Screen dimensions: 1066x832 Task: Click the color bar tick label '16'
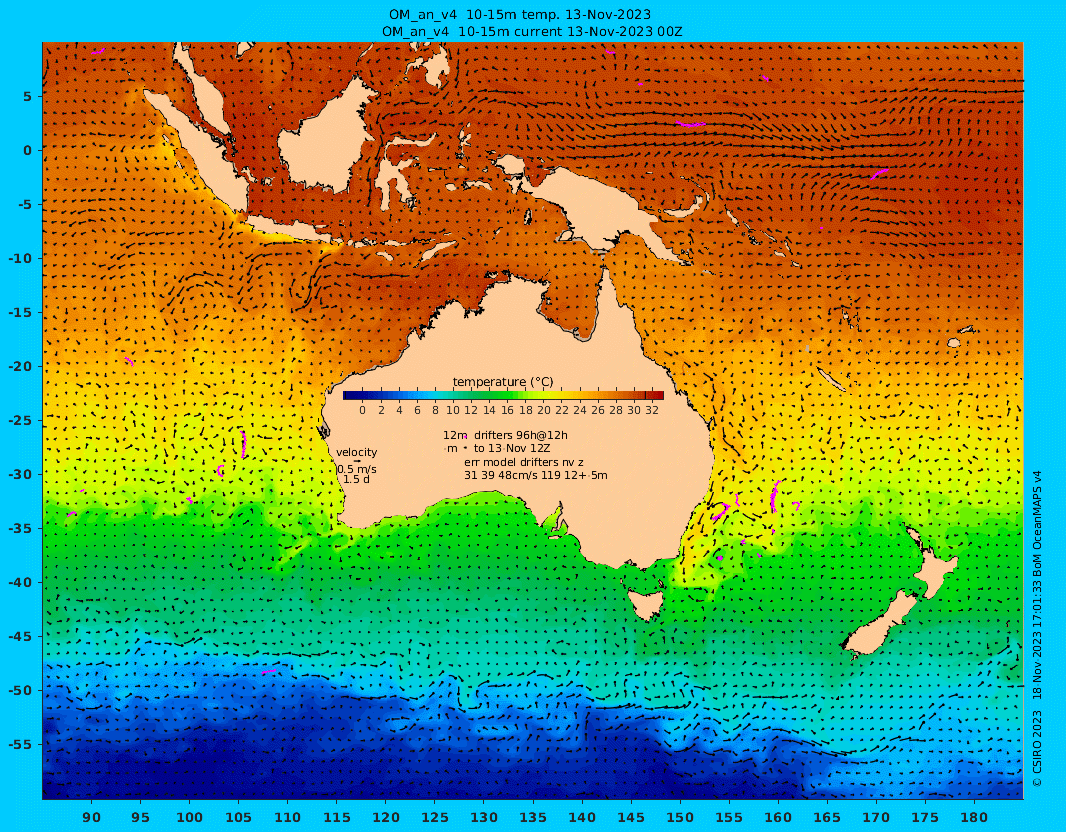tap(507, 410)
